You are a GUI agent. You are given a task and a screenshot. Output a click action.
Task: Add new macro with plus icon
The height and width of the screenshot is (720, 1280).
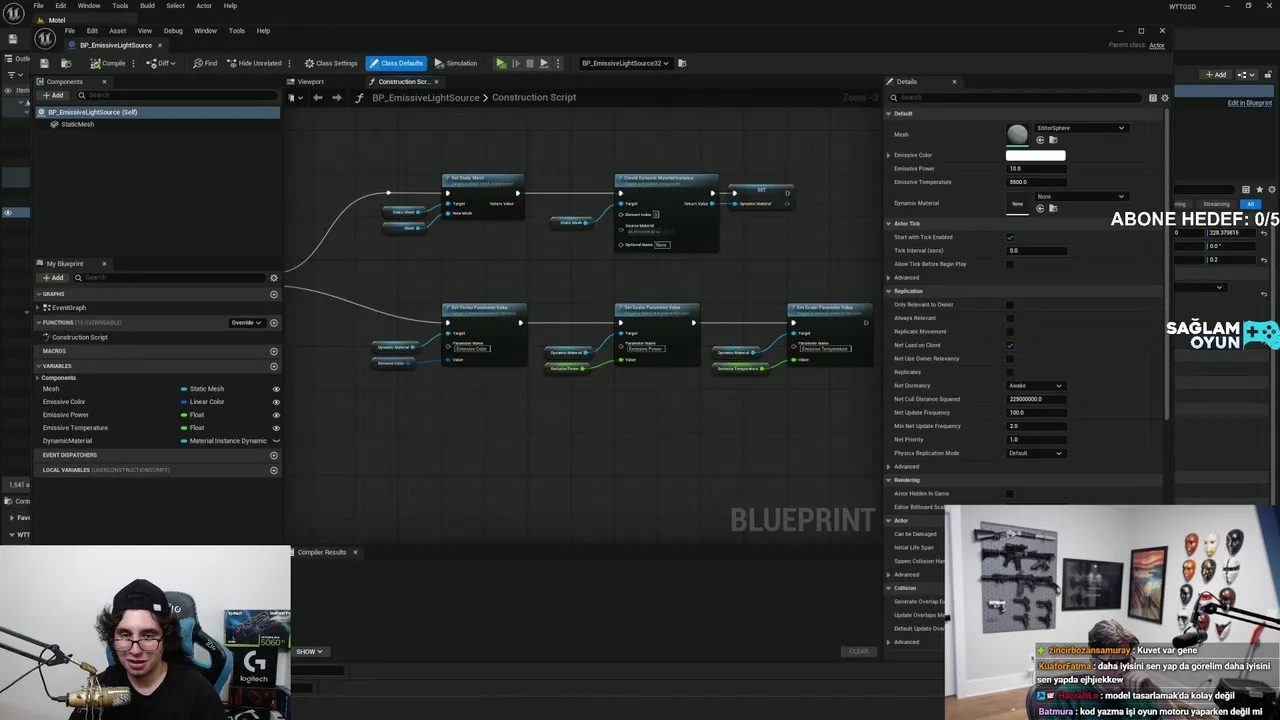click(274, 351)
